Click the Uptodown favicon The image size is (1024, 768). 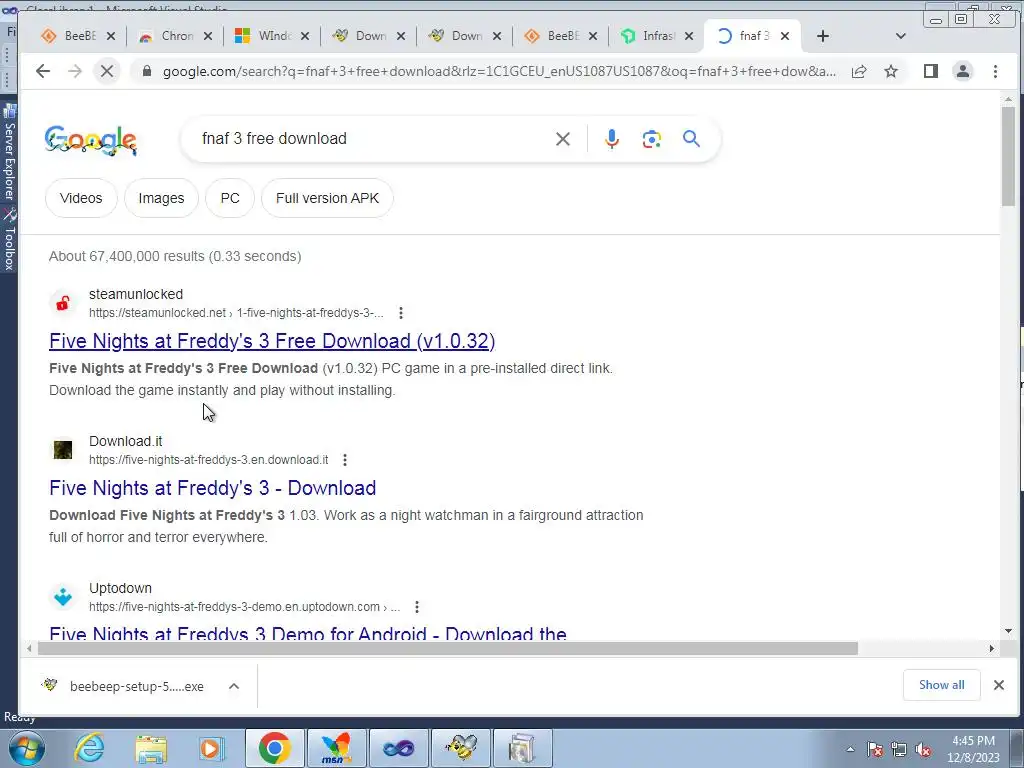coord(63,597)
